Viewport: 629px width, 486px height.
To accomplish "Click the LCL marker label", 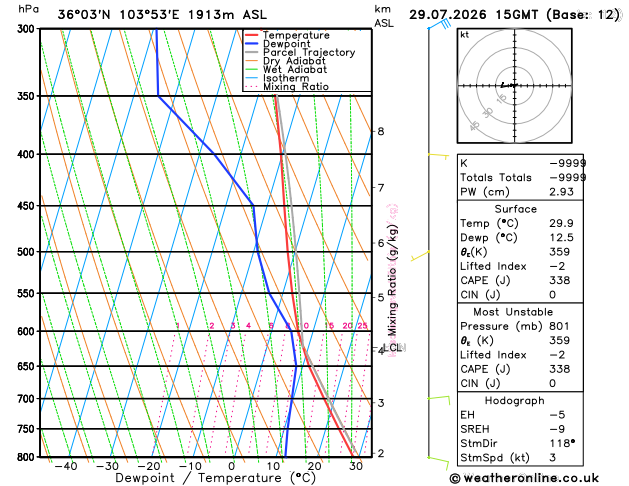I will (x=392, y=347).
